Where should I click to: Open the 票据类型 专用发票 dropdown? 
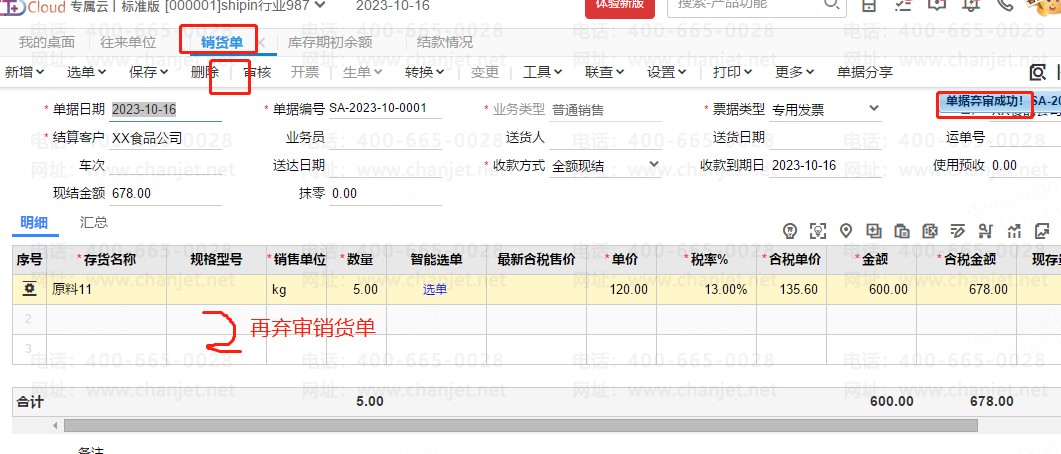coord(874,108)
